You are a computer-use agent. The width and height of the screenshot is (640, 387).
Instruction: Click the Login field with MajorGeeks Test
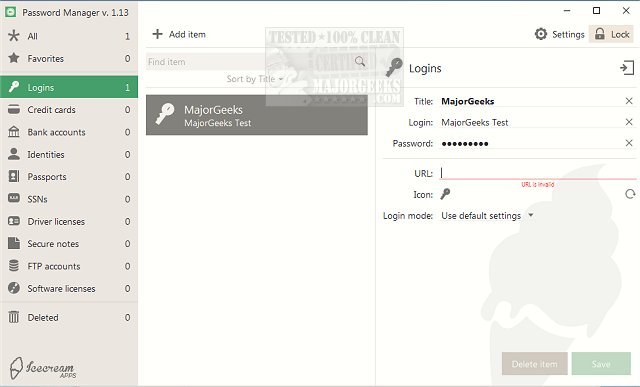531,122
